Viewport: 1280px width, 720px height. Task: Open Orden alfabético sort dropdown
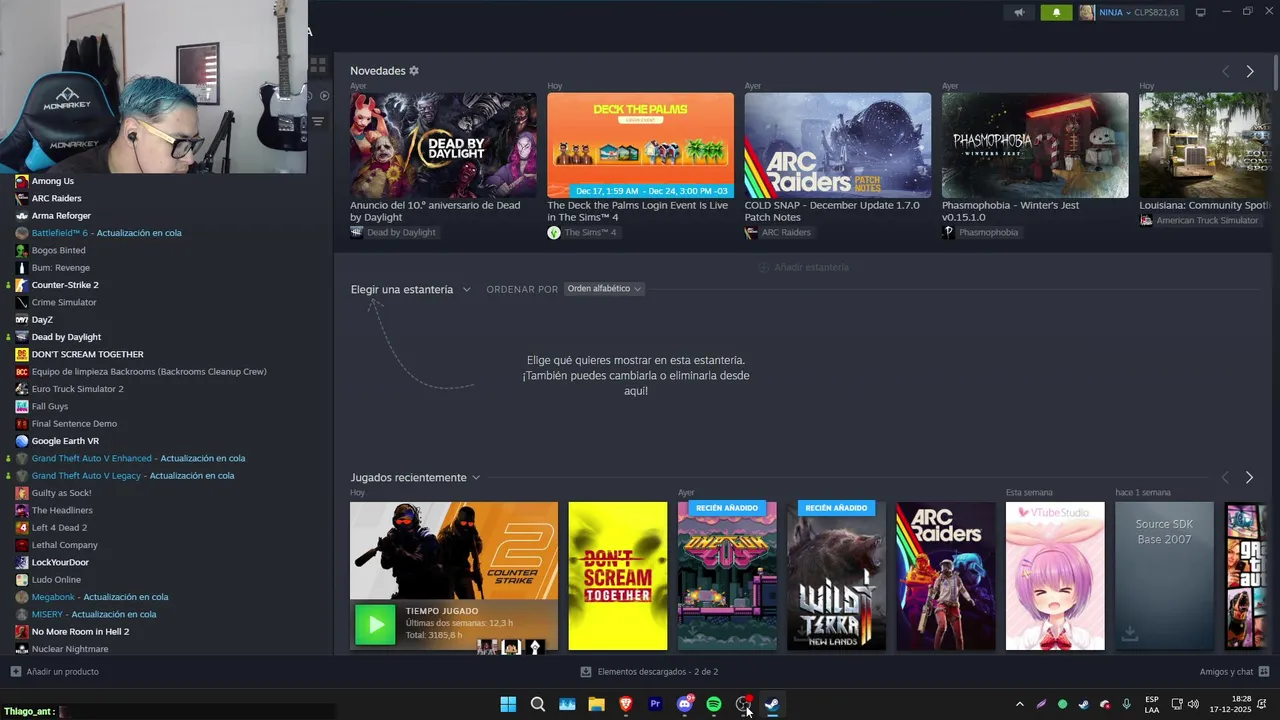point(604,289)
